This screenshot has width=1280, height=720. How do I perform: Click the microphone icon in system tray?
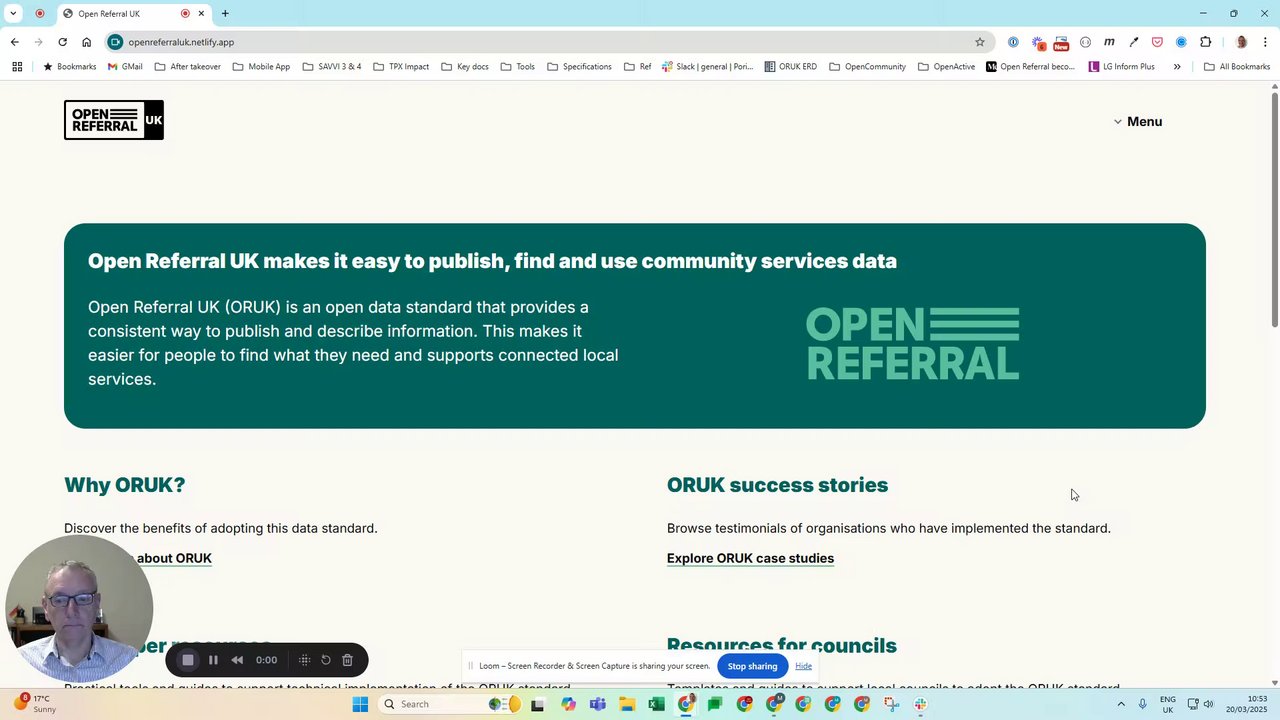1142,704
